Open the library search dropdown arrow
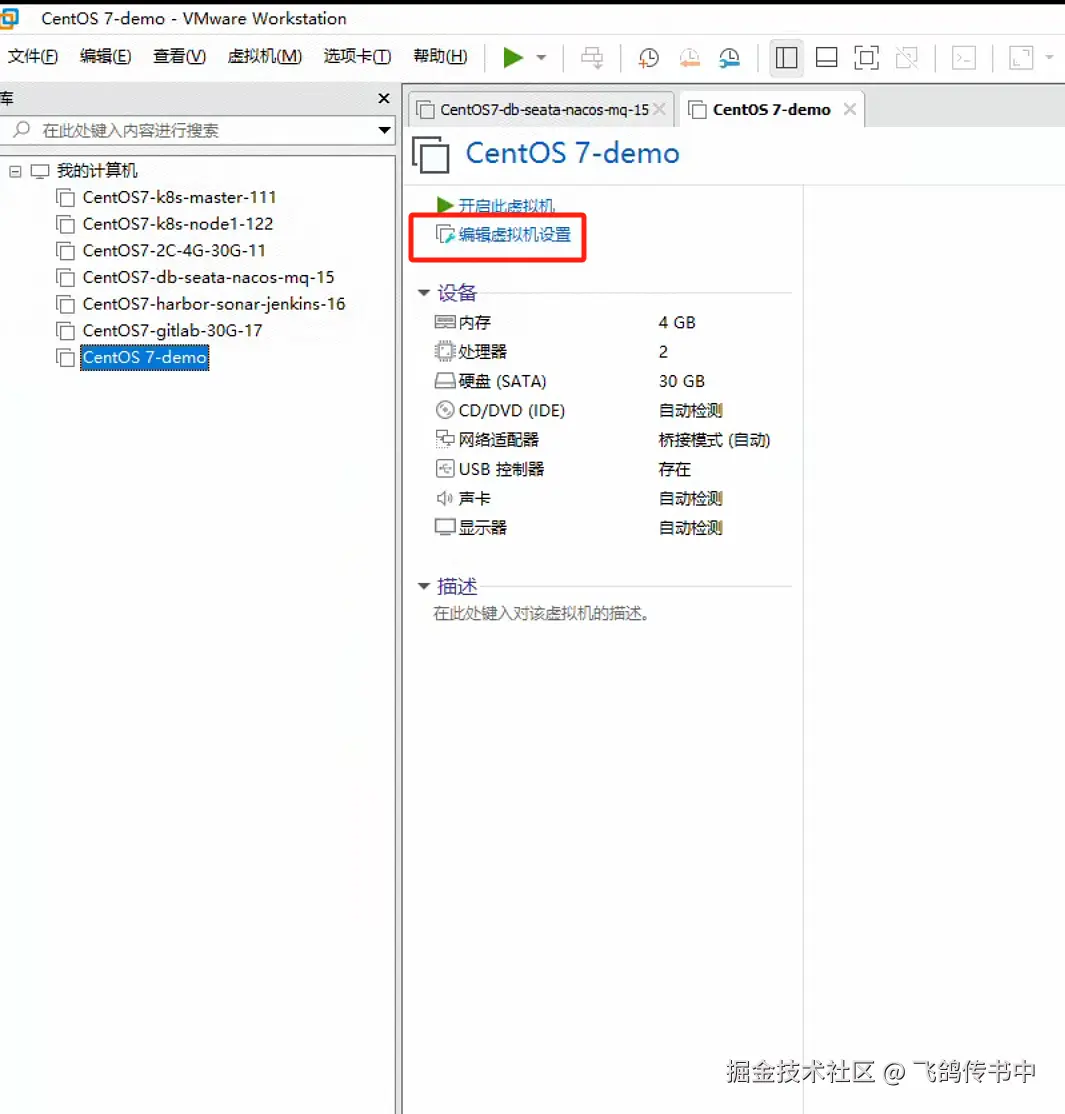 384,130
